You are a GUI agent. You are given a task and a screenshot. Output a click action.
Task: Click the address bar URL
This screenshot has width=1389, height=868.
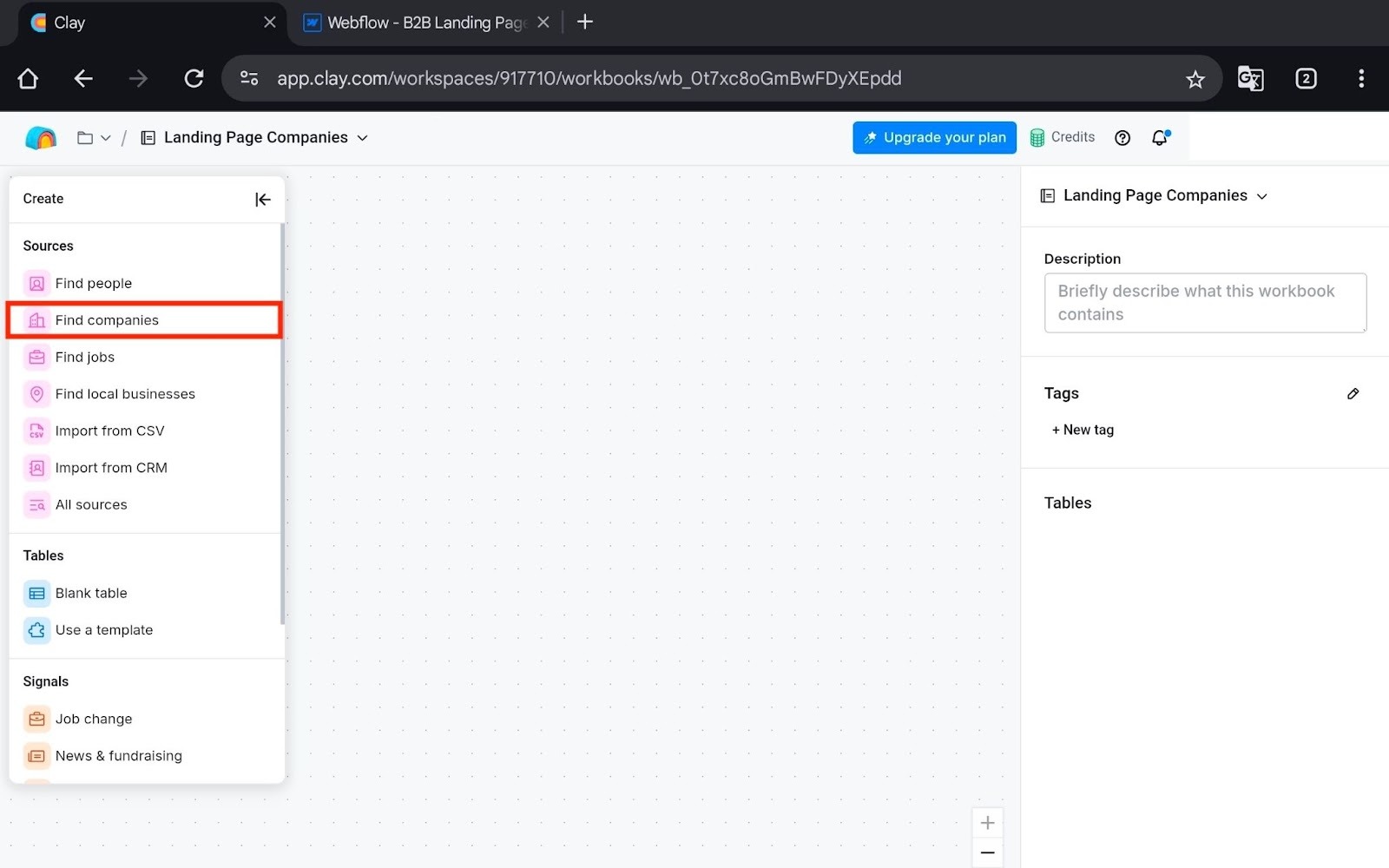(589, 78)
